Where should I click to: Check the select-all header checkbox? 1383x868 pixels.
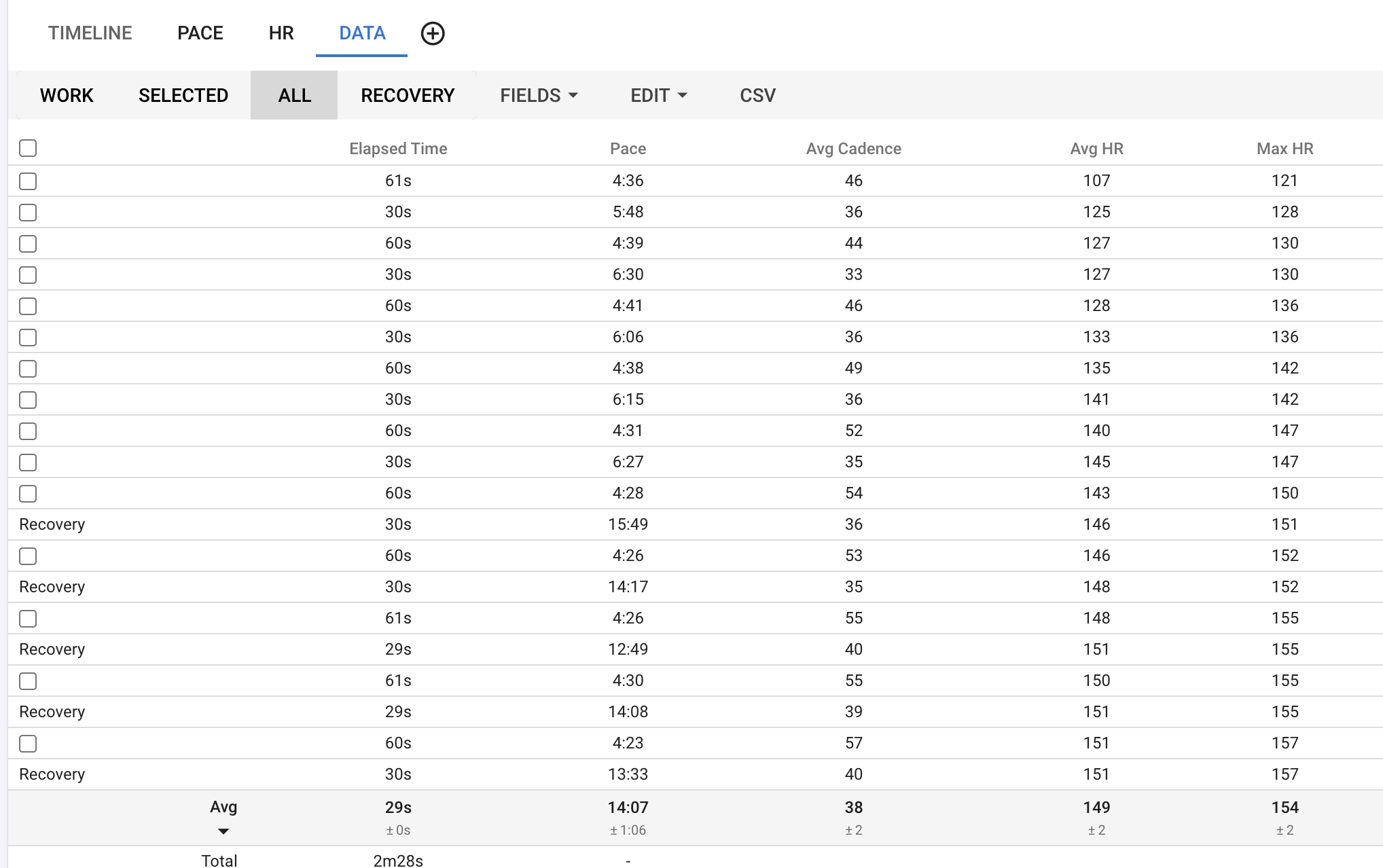coord(28,148)
